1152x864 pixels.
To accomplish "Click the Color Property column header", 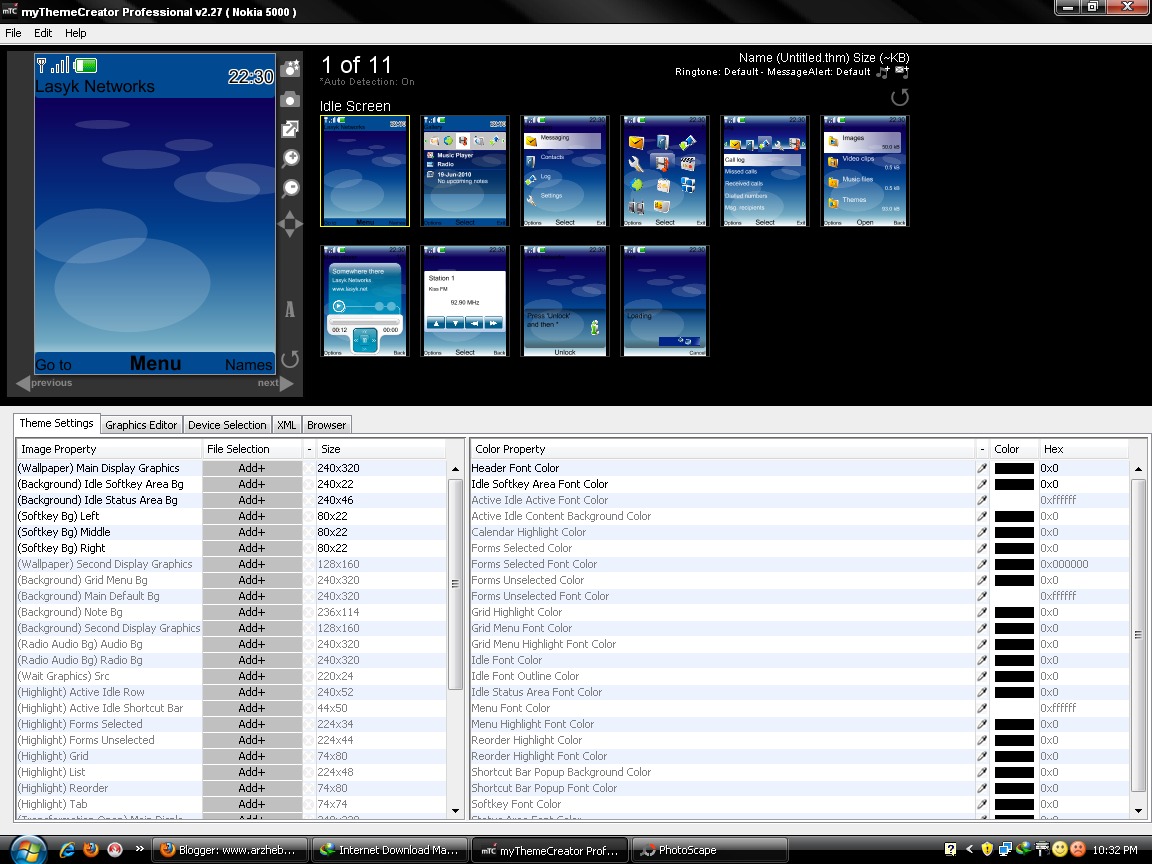I will pyautogui.click(x=723, y=449).
